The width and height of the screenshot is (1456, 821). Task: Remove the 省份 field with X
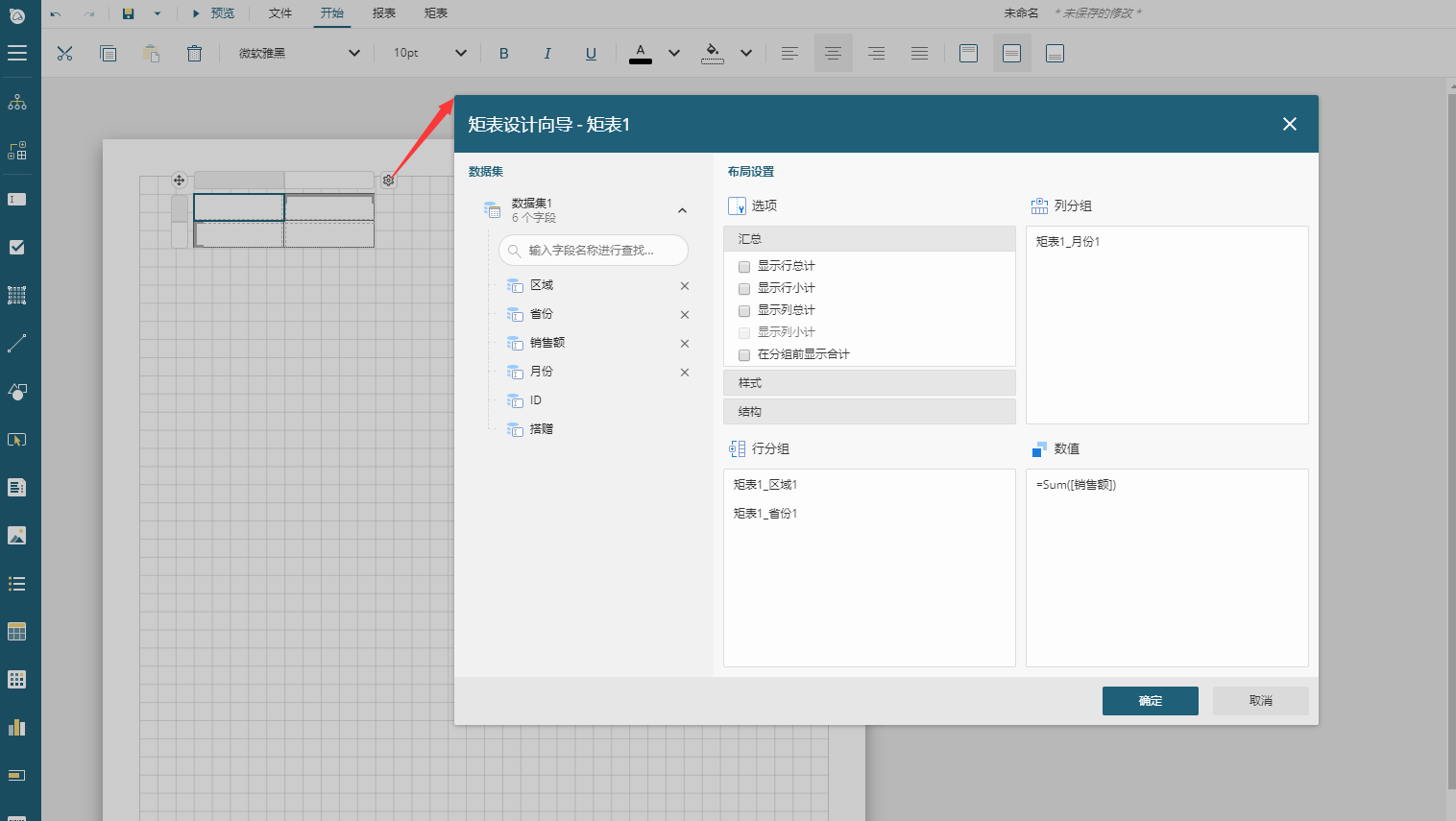(x=685, y=315)
